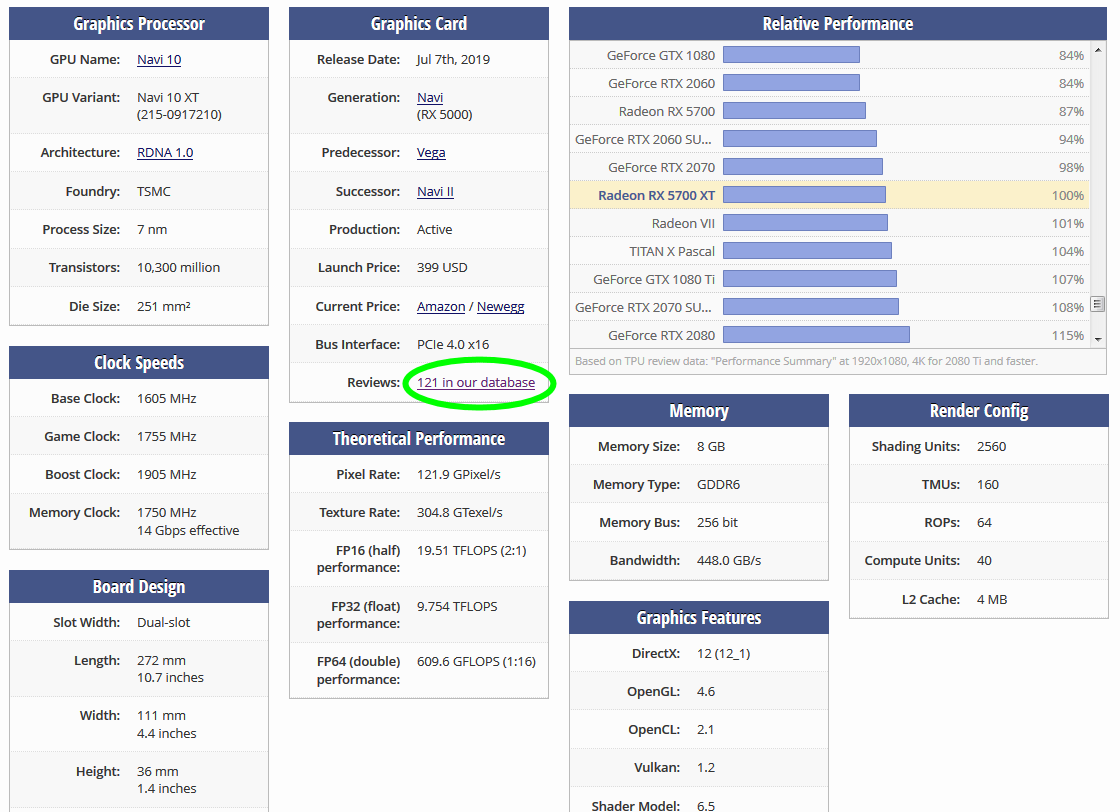Click the highlighted 'Radeon RX 5700 XT' name
The image size is (1120, 812).
656,195
